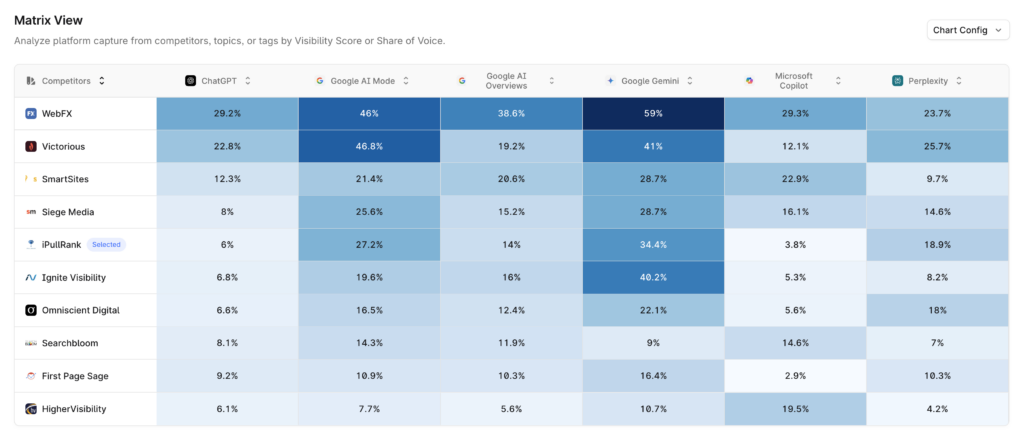This screenshot has width=1024, height=436.
Task: Click the Perplexity logo icon
Action: pos(897,80)
